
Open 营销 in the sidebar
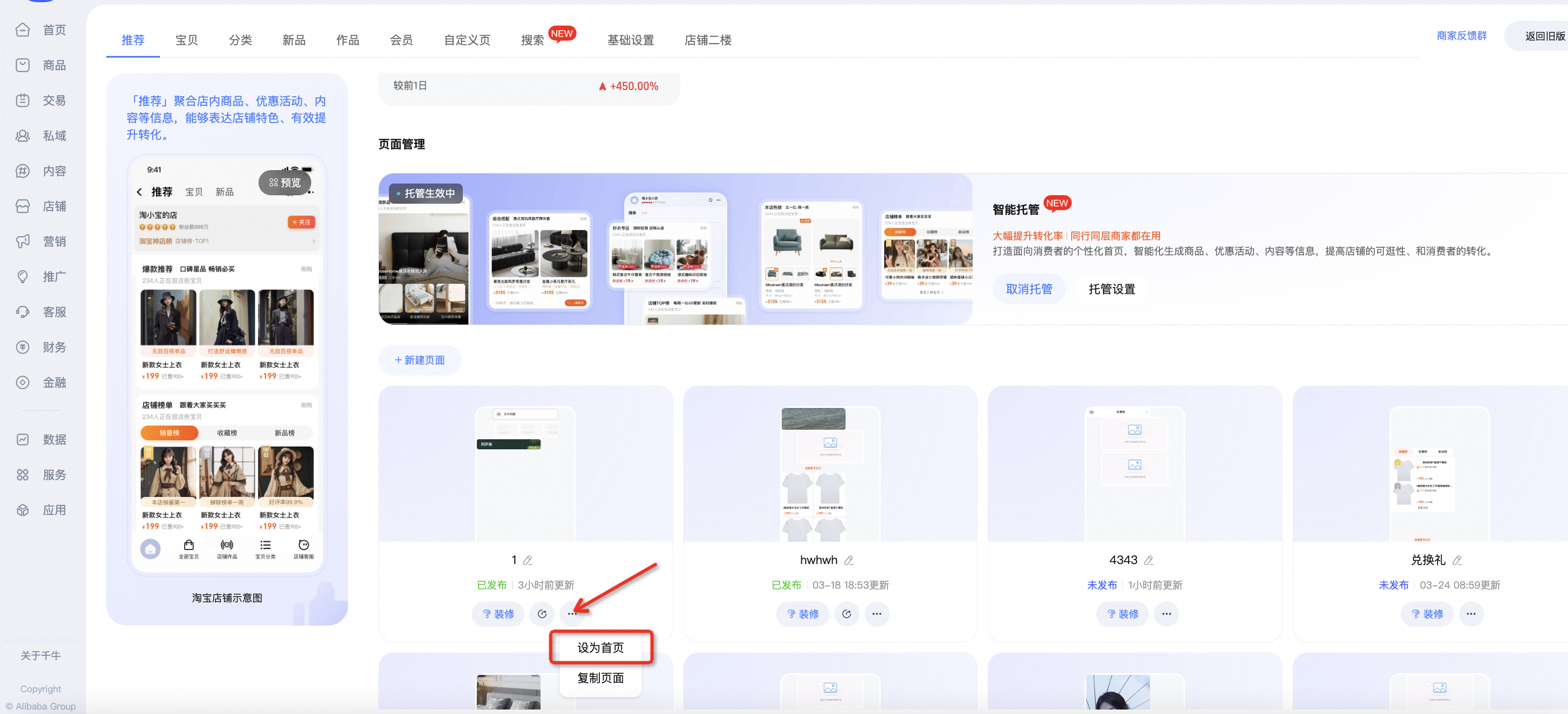[41, 242]
